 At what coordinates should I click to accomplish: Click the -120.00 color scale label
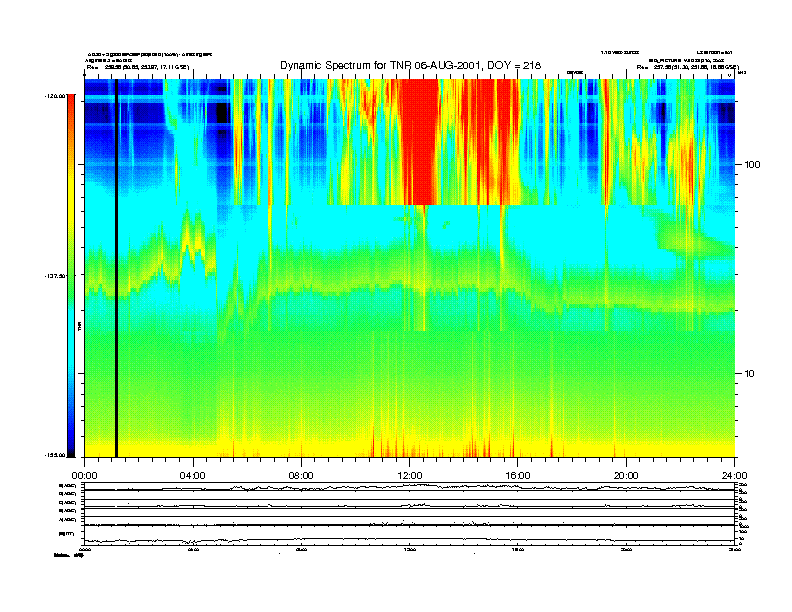pos(55,95)
